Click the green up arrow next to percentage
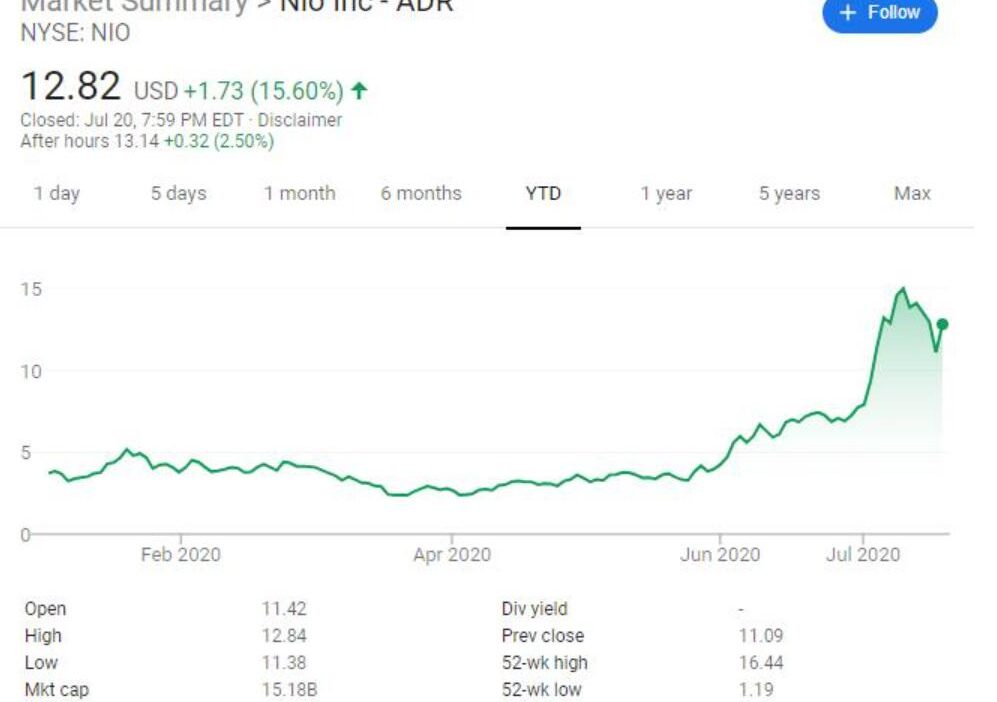 (360, 91)
